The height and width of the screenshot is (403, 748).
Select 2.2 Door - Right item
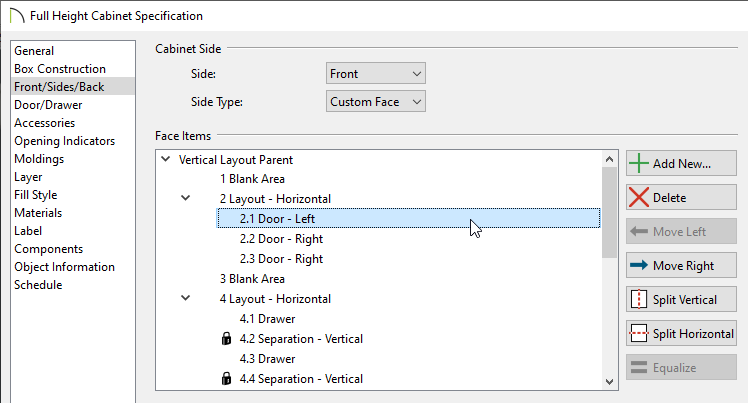(281, 239)
